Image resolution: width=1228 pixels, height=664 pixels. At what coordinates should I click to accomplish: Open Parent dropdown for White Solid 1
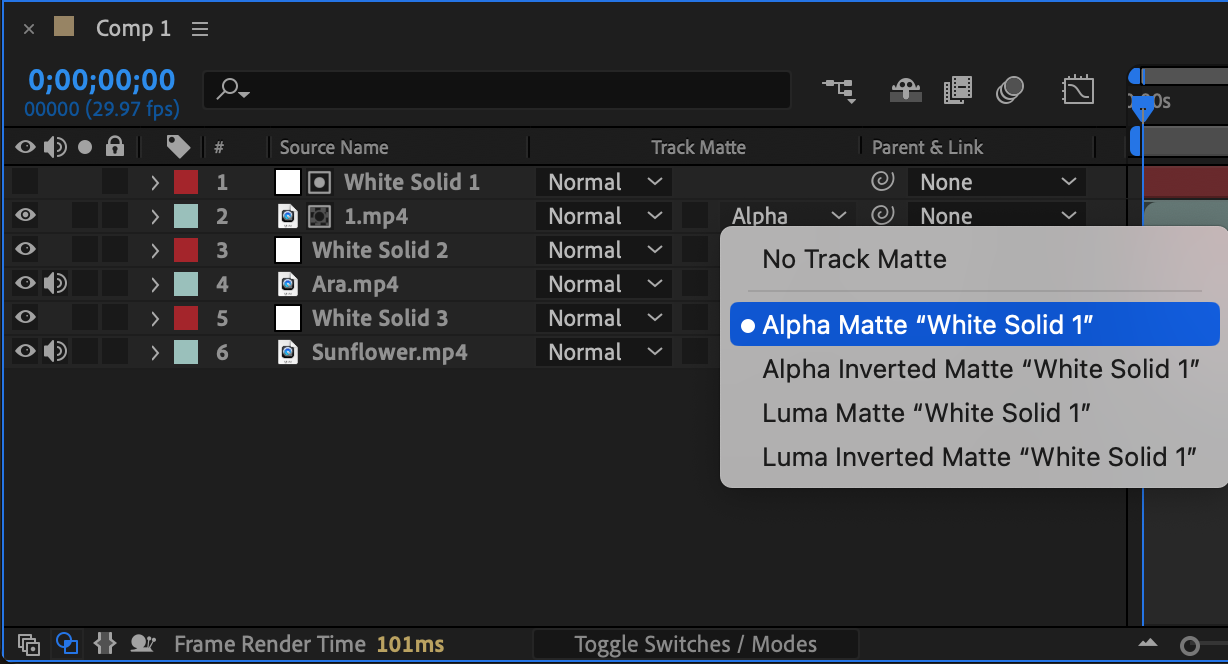996,182
